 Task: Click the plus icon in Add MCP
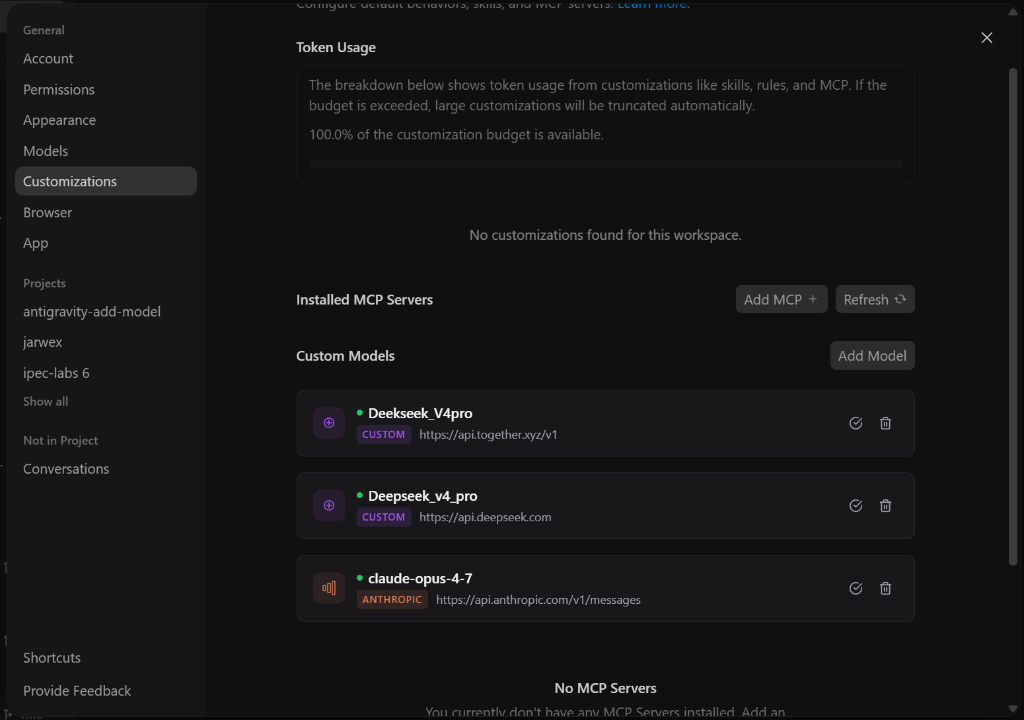click(x=813, y=299)
